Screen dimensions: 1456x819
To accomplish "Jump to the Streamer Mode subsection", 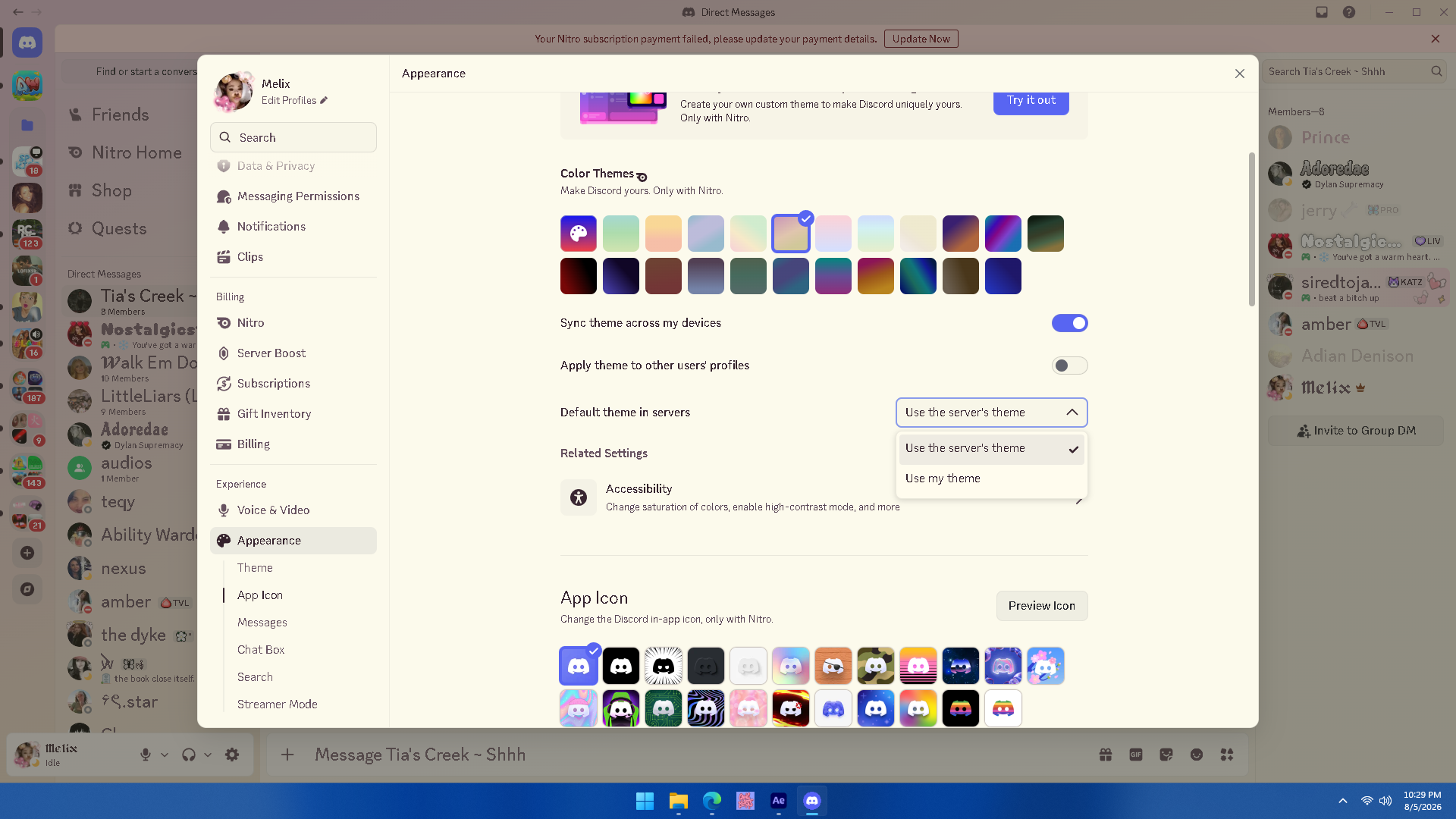I will (x=278, y=704).
